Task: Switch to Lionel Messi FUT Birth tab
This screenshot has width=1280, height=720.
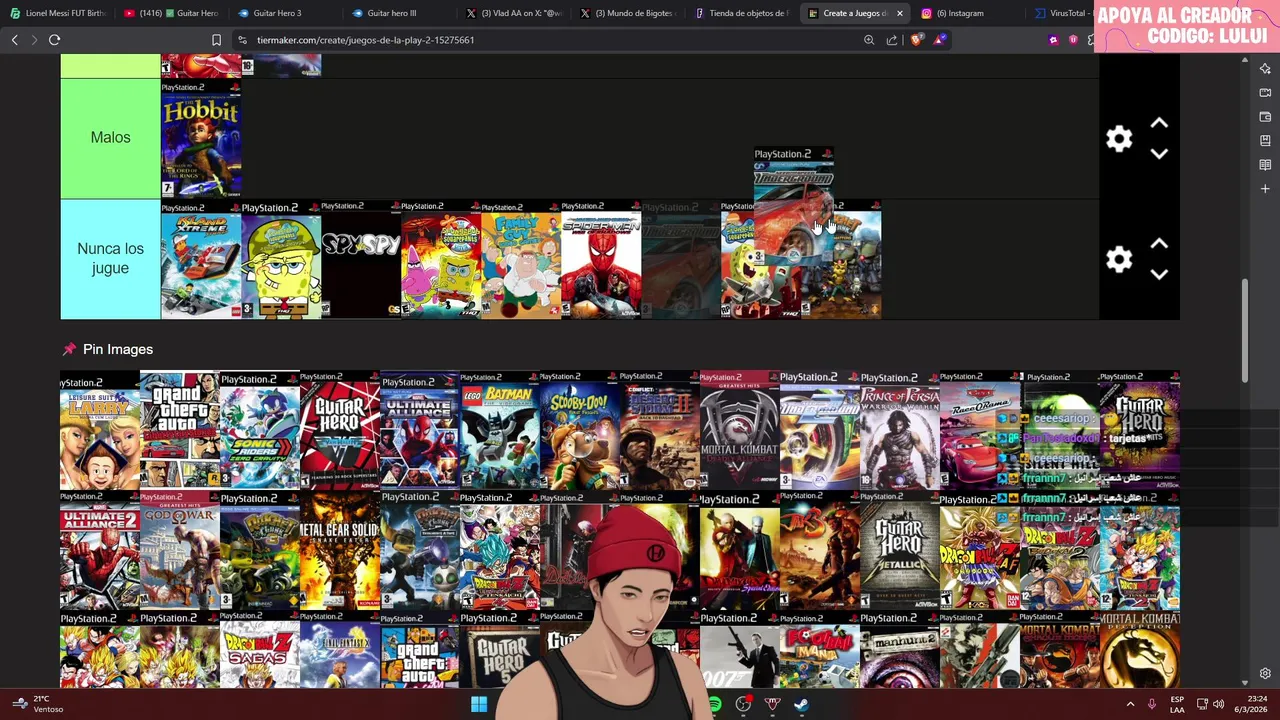Action: (57, 13)
